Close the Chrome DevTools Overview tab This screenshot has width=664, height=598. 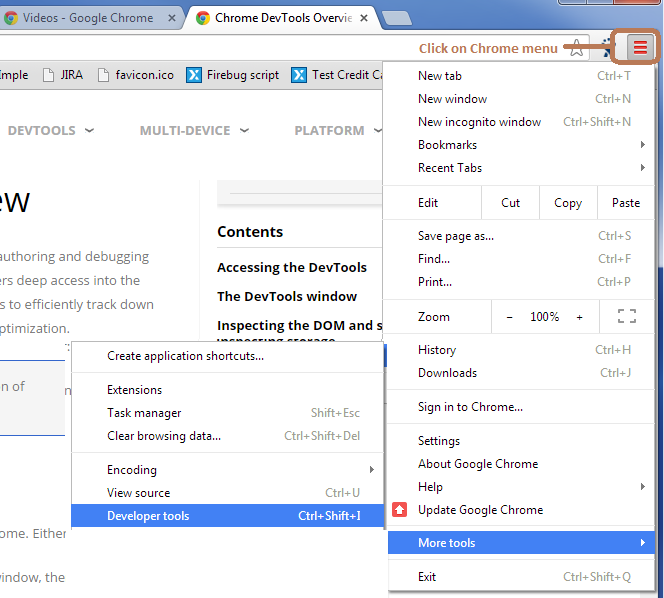click(x=363, y=18)
